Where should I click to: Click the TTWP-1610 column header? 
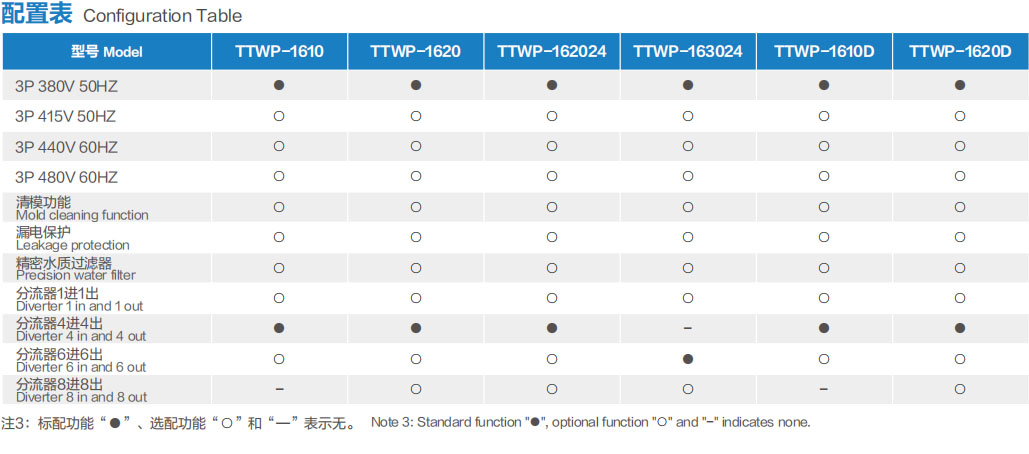[x=279, y=51]
